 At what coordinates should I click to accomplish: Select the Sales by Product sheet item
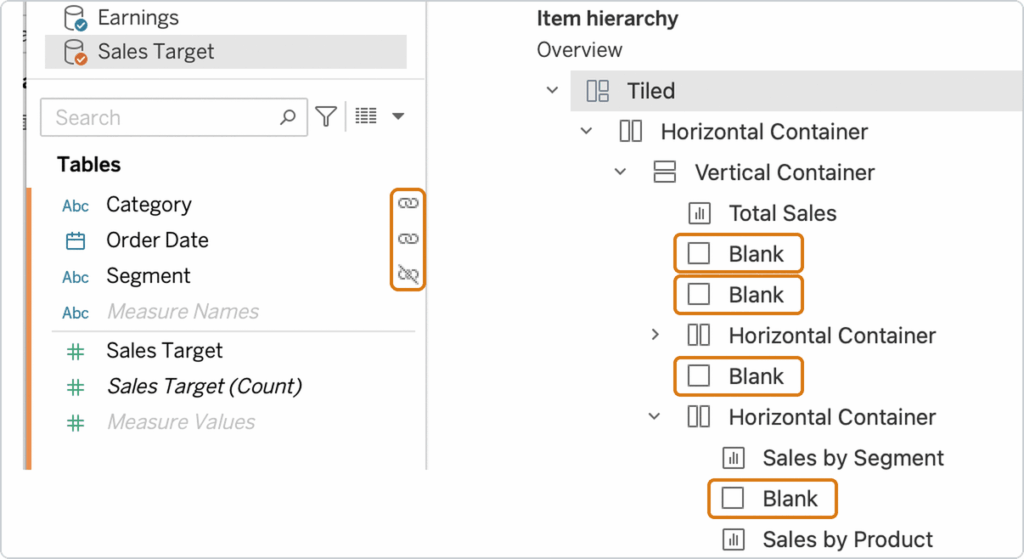coord(848,539)
